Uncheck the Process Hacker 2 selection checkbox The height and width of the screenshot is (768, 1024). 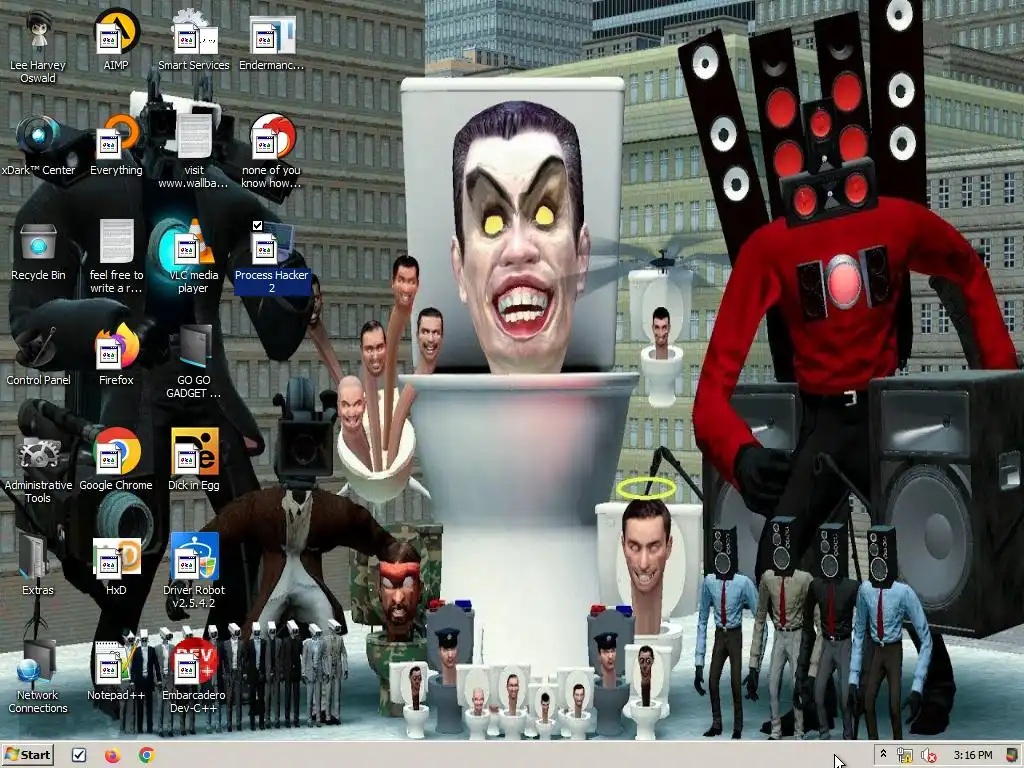coord(257,225)
